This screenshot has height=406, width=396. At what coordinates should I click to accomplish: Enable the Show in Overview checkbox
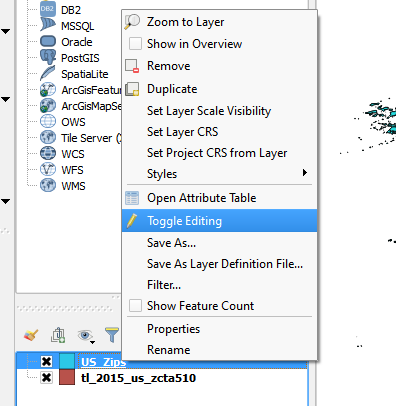[x=135, y=44]
